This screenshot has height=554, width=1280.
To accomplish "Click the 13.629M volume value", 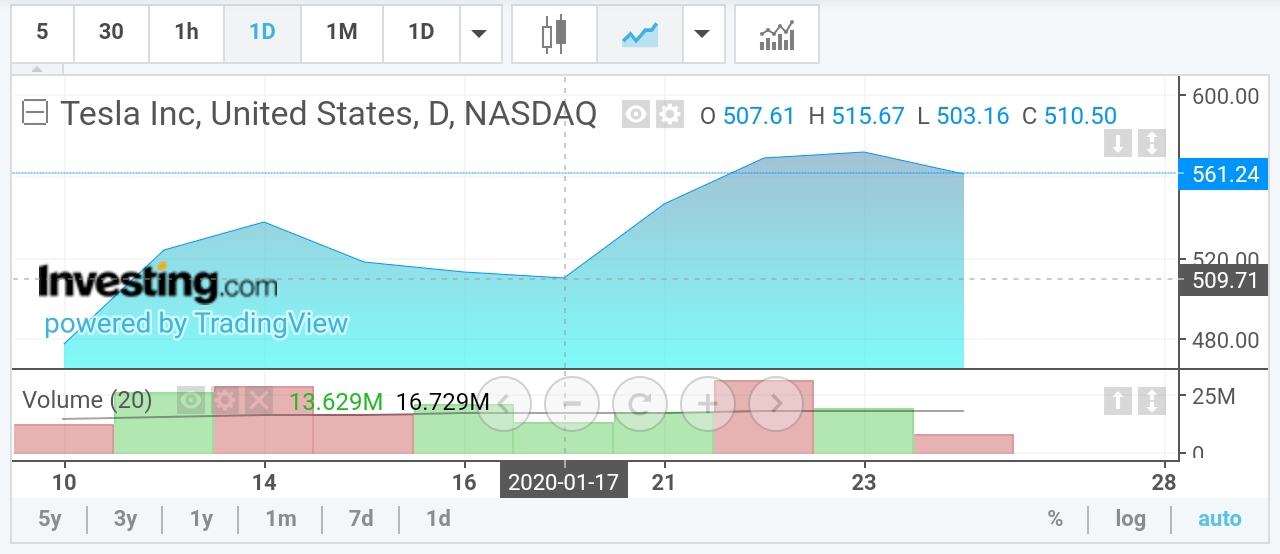I will tap(336, 402).
